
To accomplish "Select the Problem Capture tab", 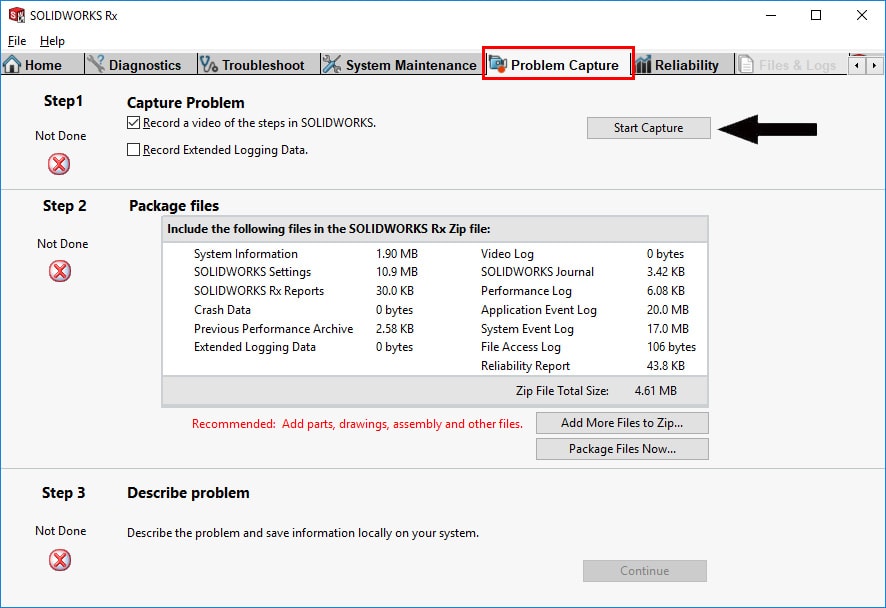I will click(557, 65).
